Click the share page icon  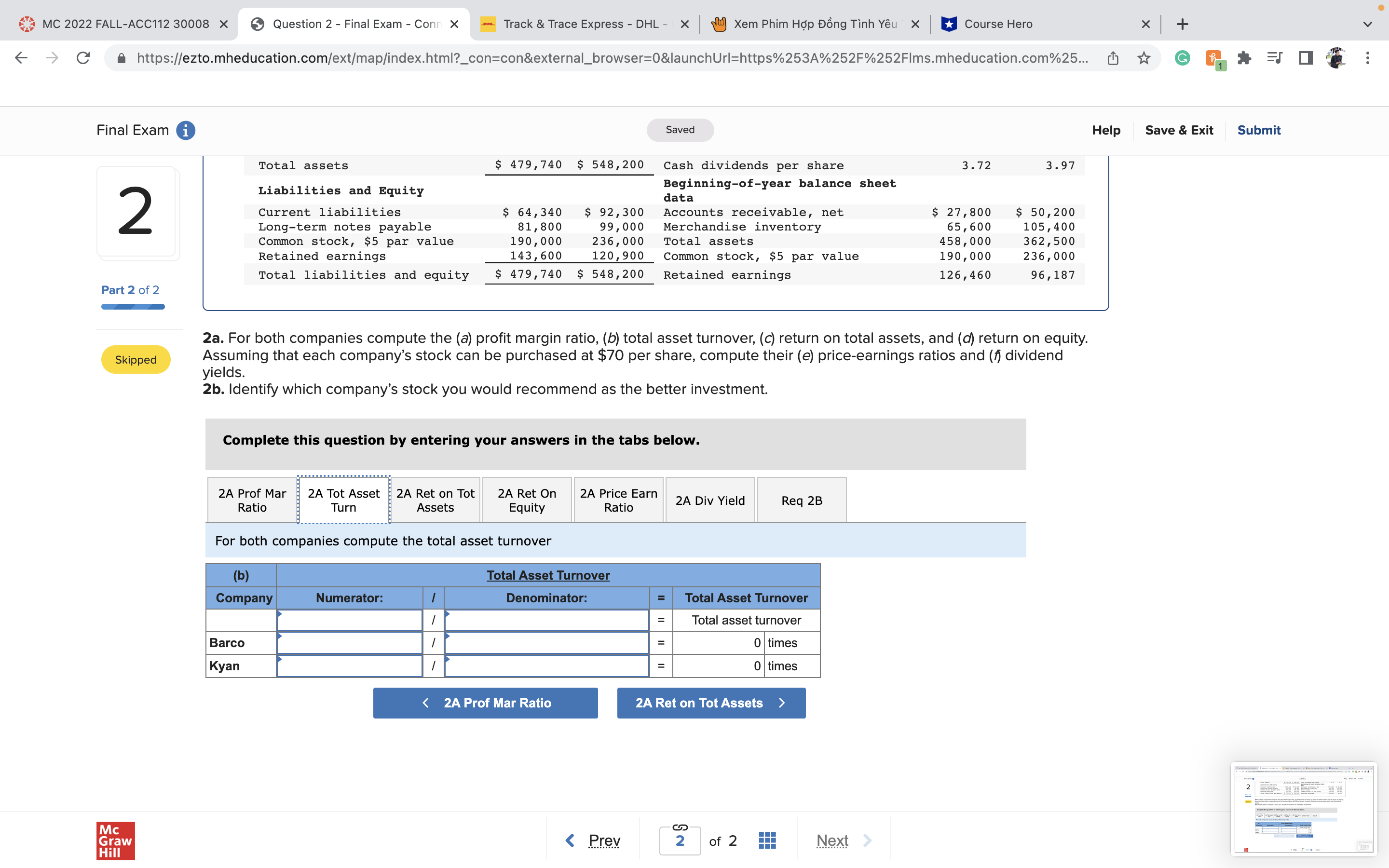click(1112, 58)
